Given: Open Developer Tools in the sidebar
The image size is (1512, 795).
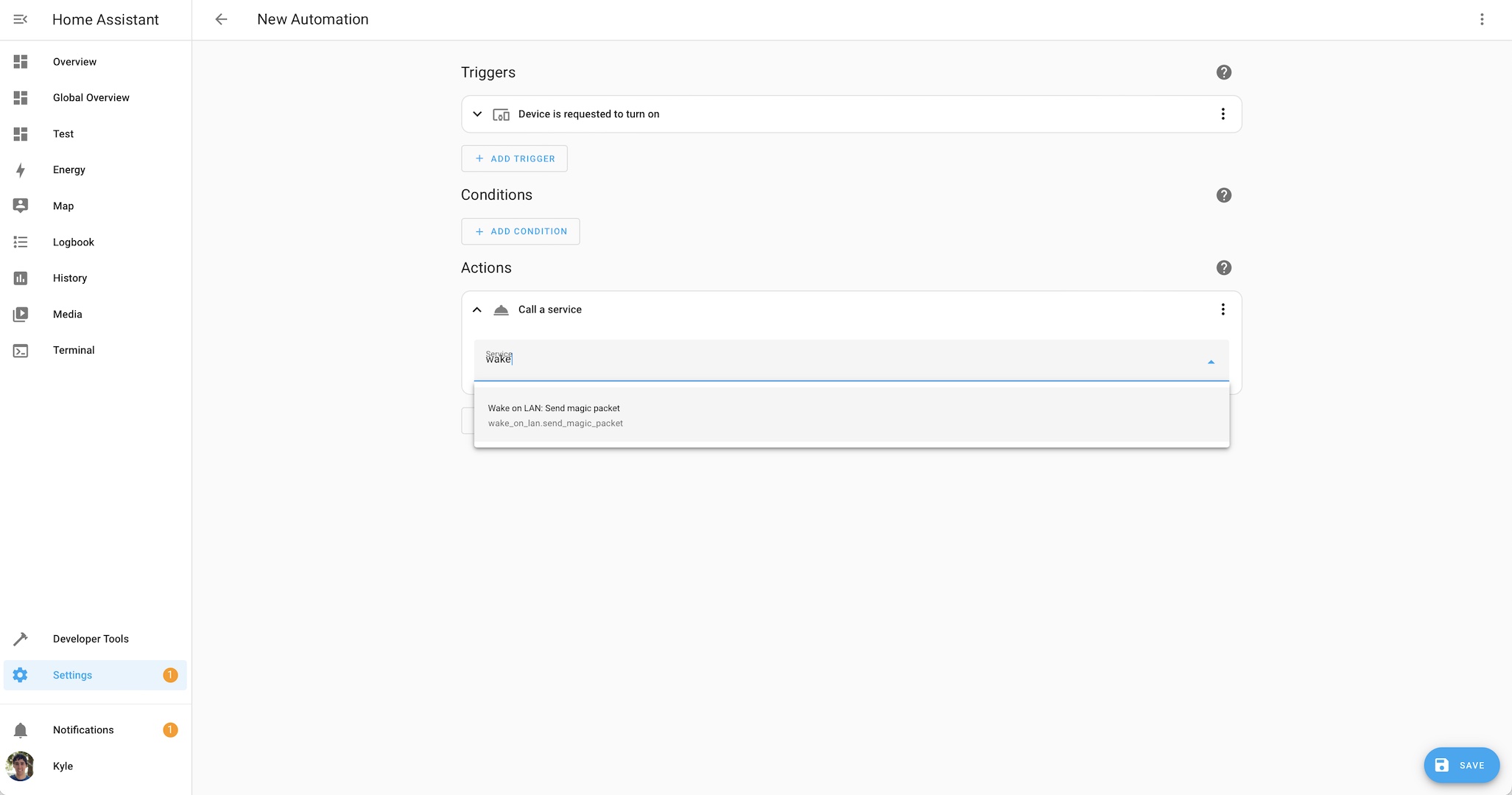Looking at the screenshot, I should coord(96,639).
